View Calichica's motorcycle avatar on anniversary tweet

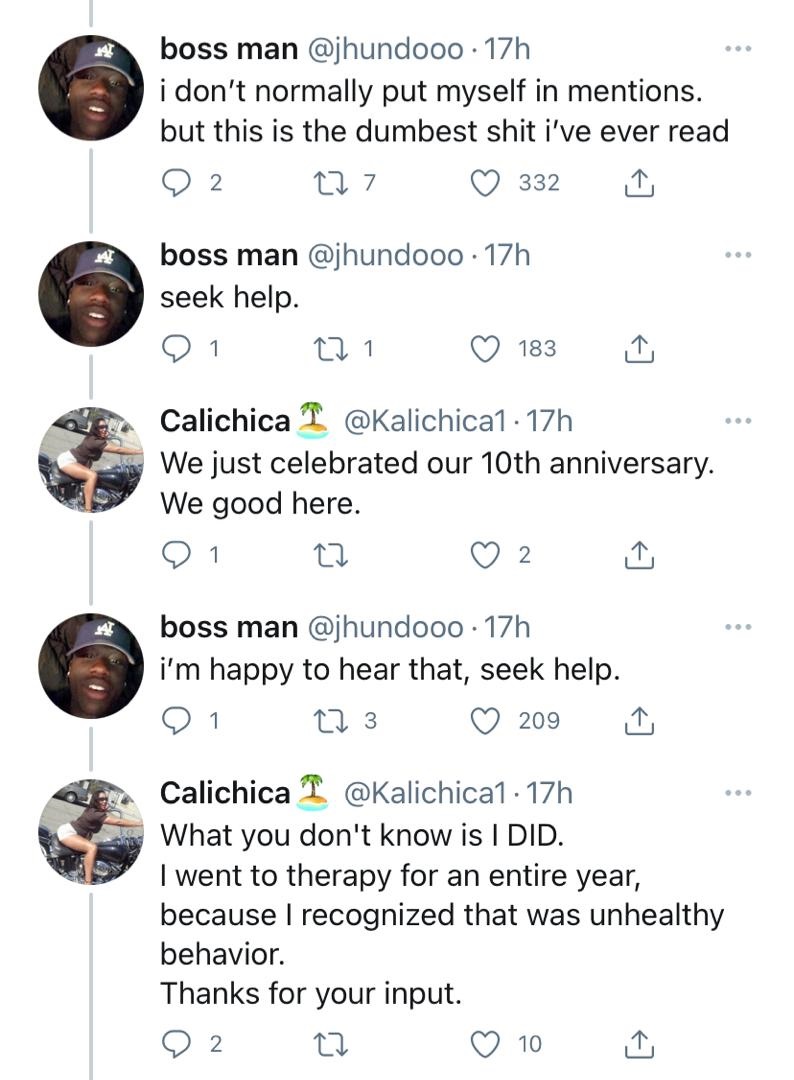(90, 459)
